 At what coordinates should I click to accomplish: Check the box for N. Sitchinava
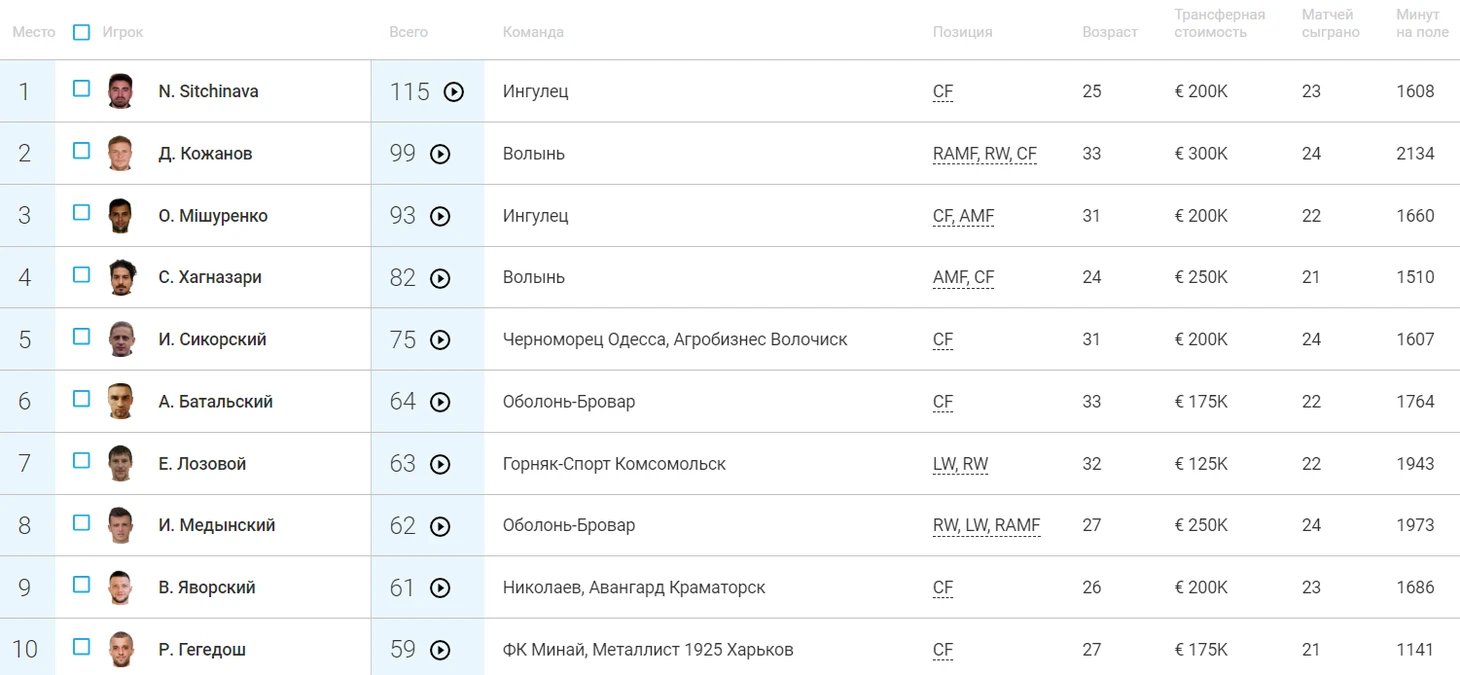pos(82,89)
